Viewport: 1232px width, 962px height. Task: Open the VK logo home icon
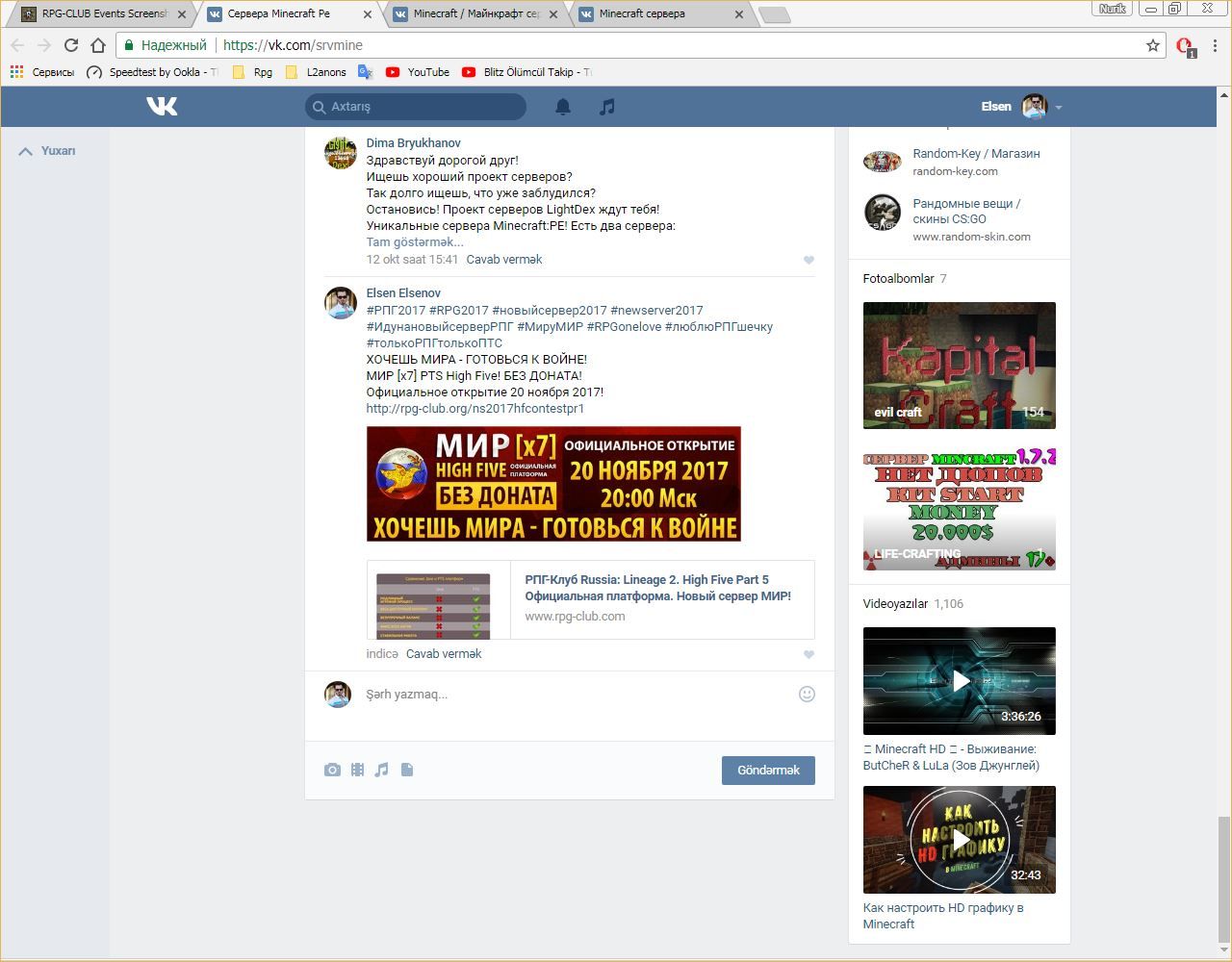pos(162,107)
